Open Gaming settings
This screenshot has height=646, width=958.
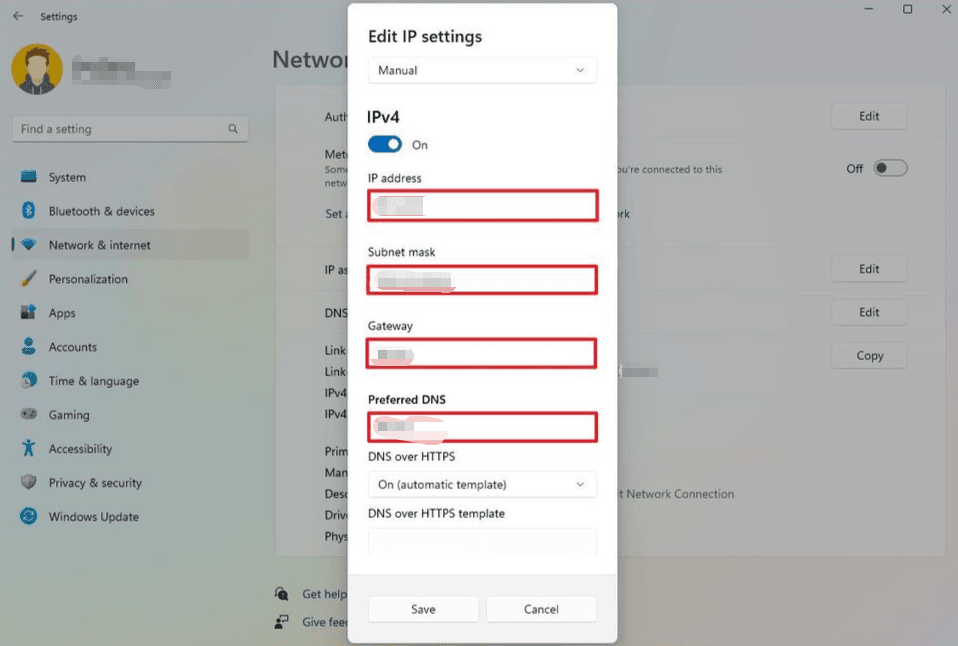[x=130, y=414]
